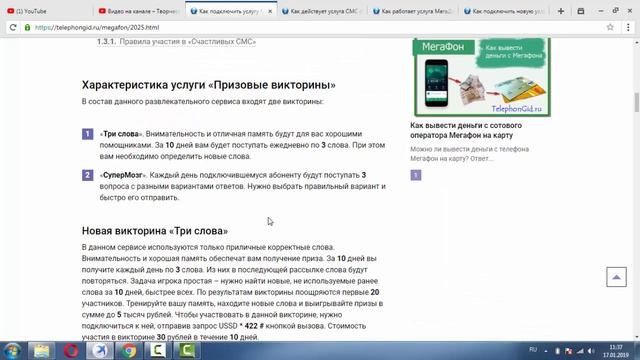
Task: Click the taskbar clock showing 11:37
Action: pyautogui.click(x=616, y=351)
